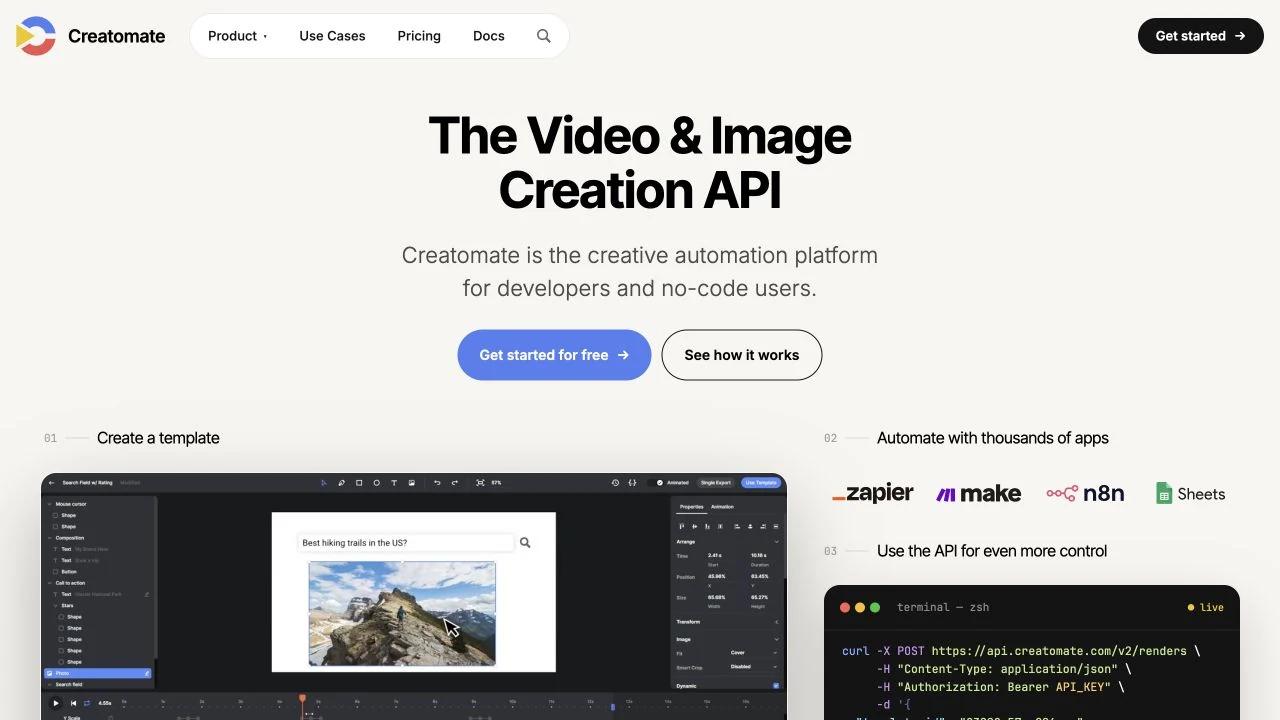Click the See how it works button
Image resolution: width=1280 pixels, height=720 pixels.
742,355
